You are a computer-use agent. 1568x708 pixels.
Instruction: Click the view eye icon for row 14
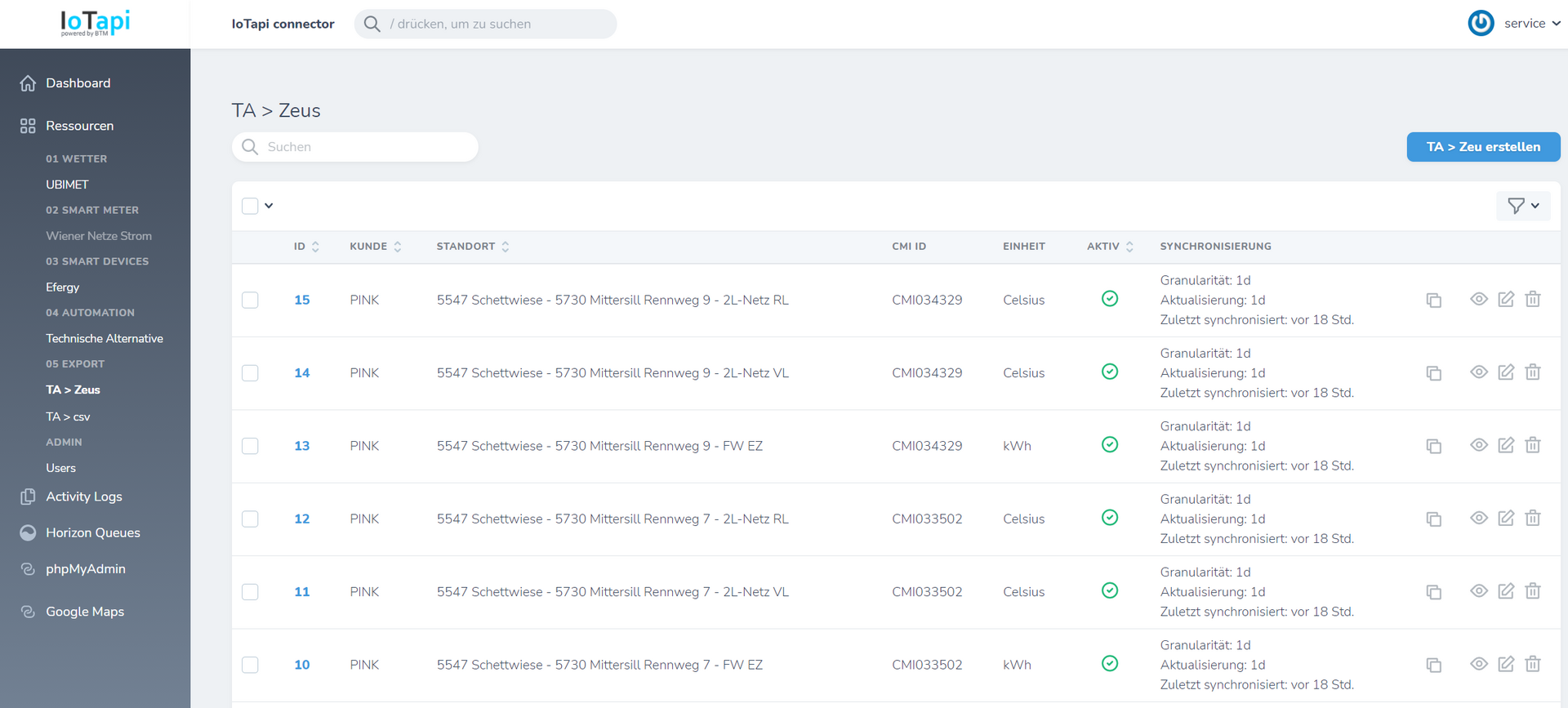coord(1478,372)
